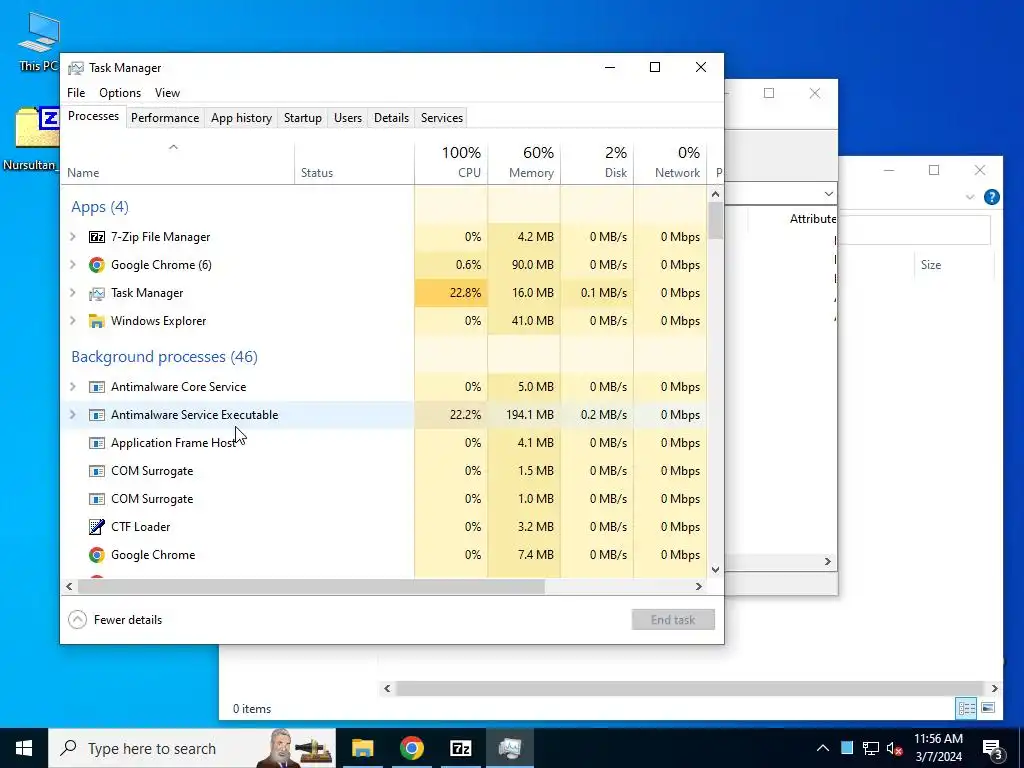
Task: Click the muted speaker volume icon
Action: tap(895, 748)
